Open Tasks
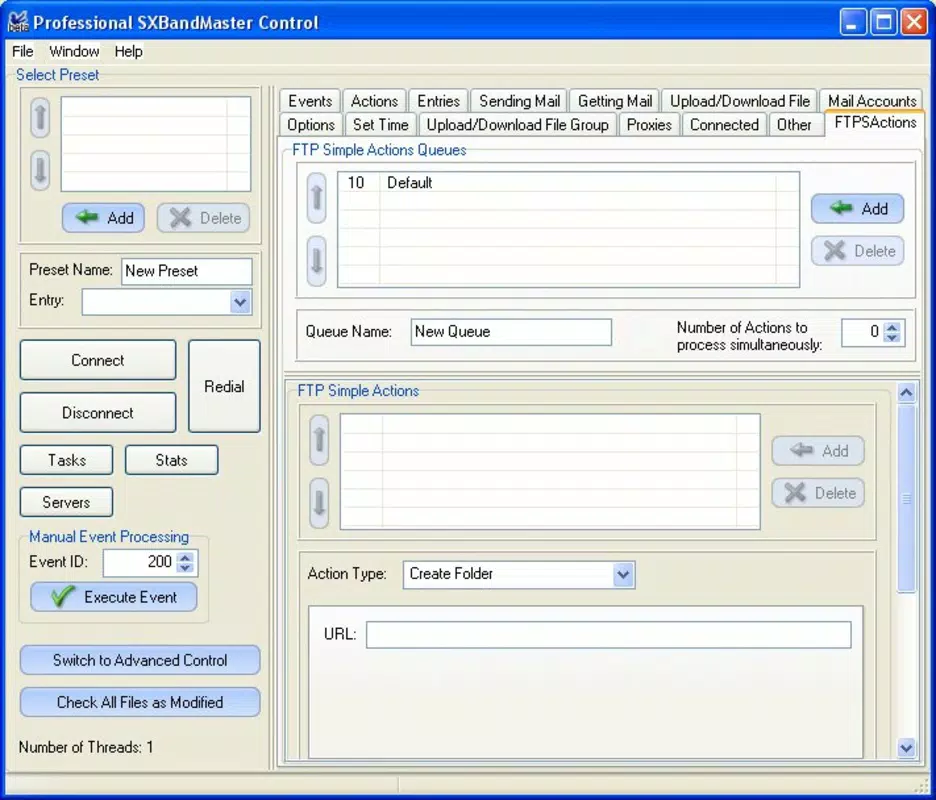Viewport: 936px width, 800px height. coord(66,460)
